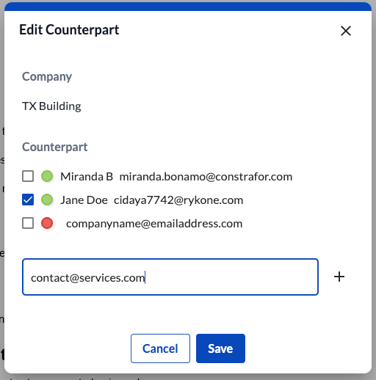The height and width of the screenshot is (380, 376).
Task: Click the green status dot for Miranda B
Action: click(47, 176)
